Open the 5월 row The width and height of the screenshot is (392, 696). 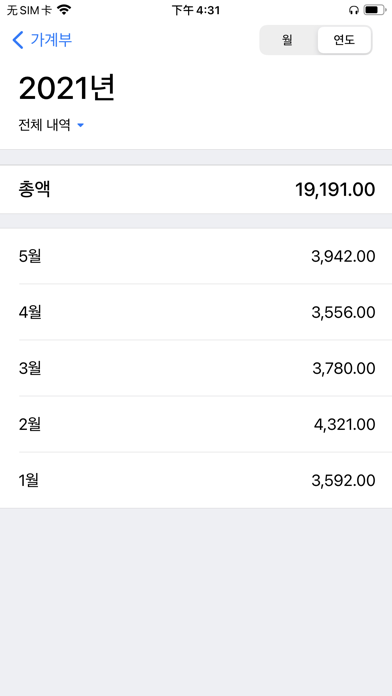[x=196, y=256]
